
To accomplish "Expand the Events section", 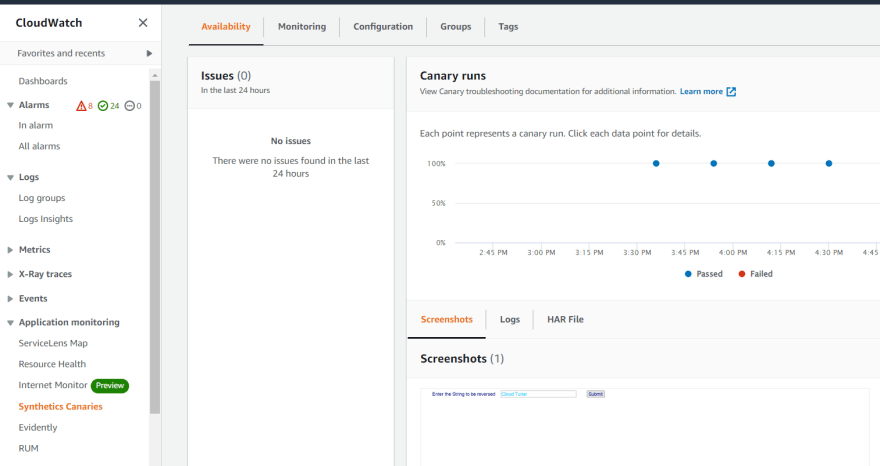I will (x=10, y=299).
